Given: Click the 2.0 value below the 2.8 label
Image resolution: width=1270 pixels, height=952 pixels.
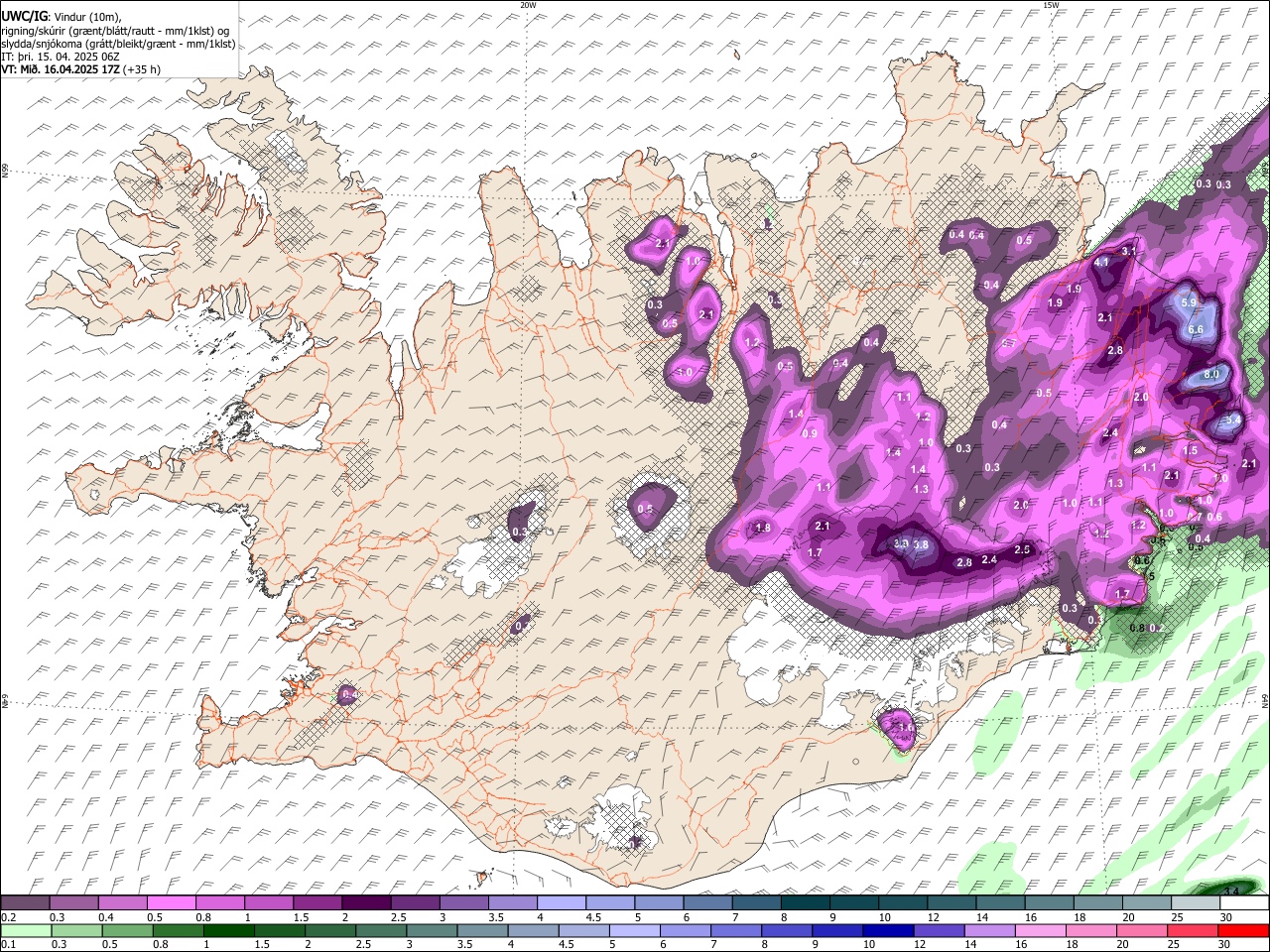Looking at the screenshot, I should click(1141, 397).
